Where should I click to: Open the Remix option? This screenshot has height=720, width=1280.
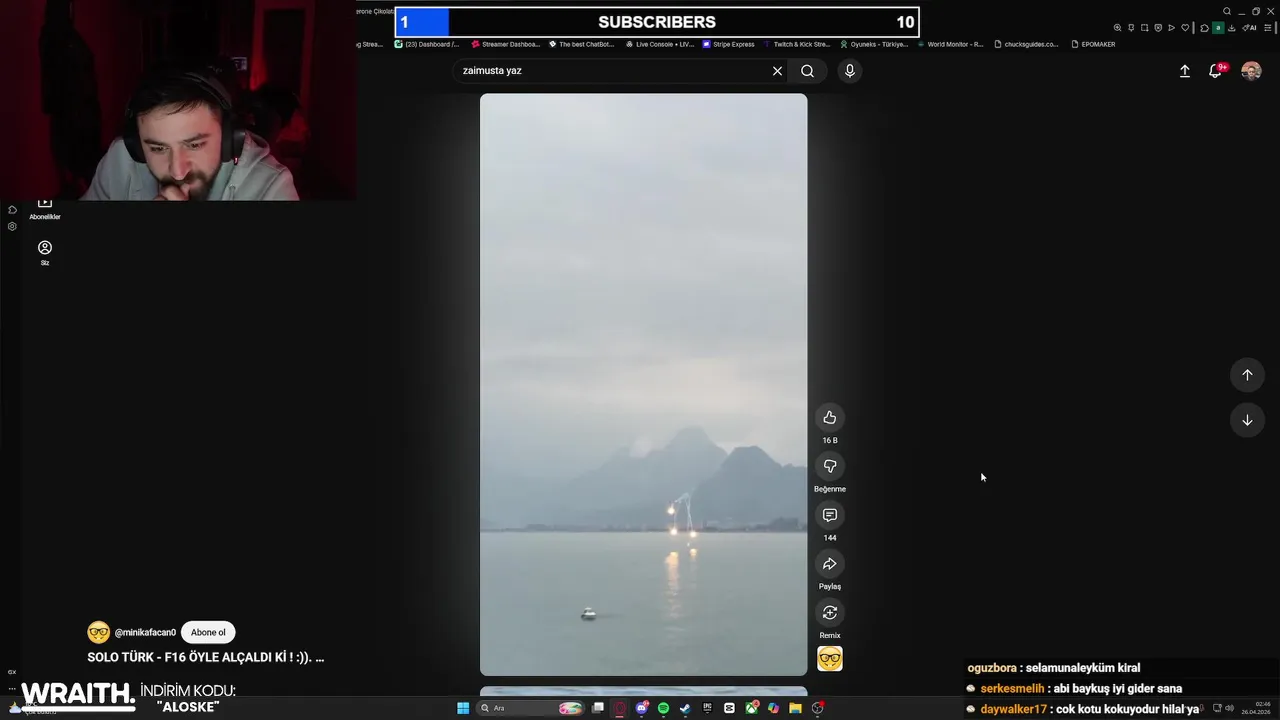click(x=829, y=613)
